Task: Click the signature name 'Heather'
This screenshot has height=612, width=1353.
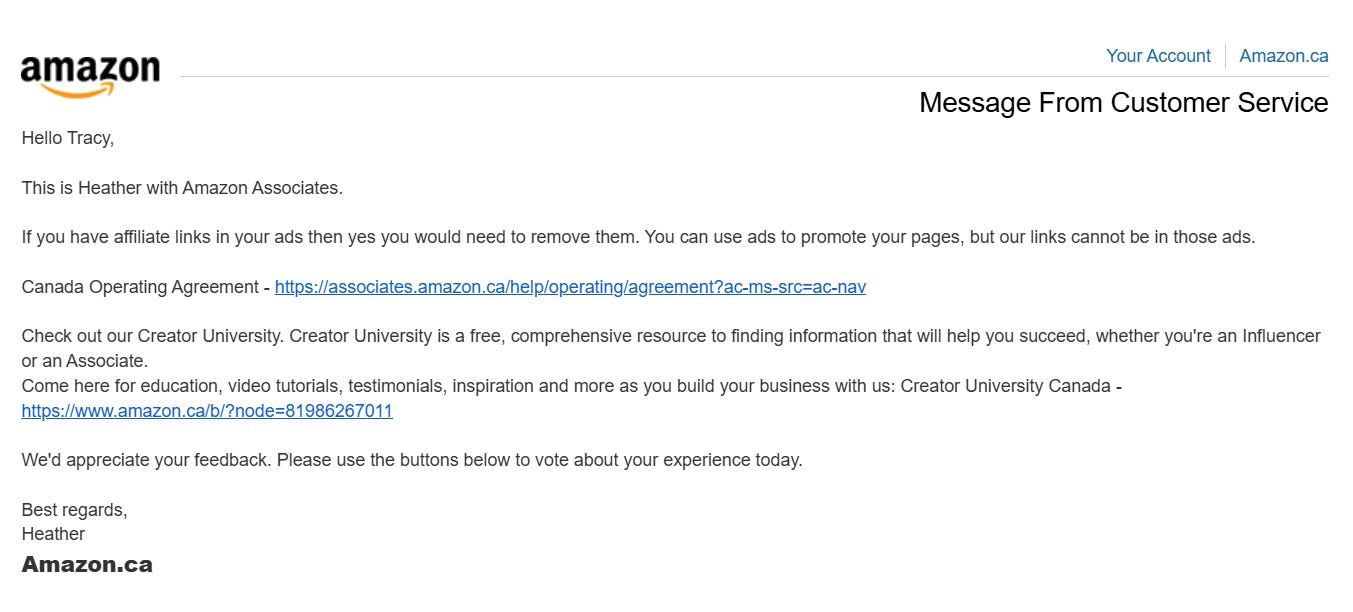Action: (53, 534)
